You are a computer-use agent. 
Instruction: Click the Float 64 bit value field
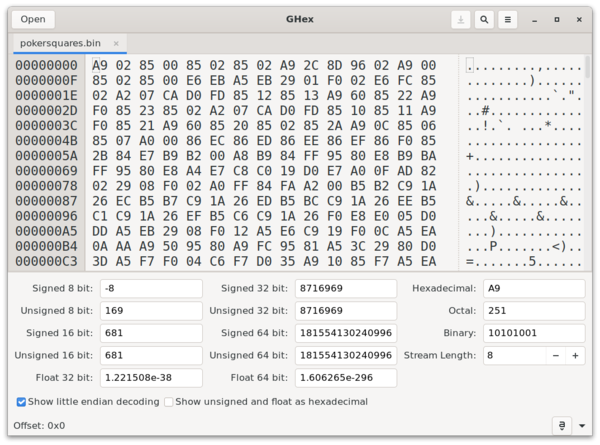point(344,377)
